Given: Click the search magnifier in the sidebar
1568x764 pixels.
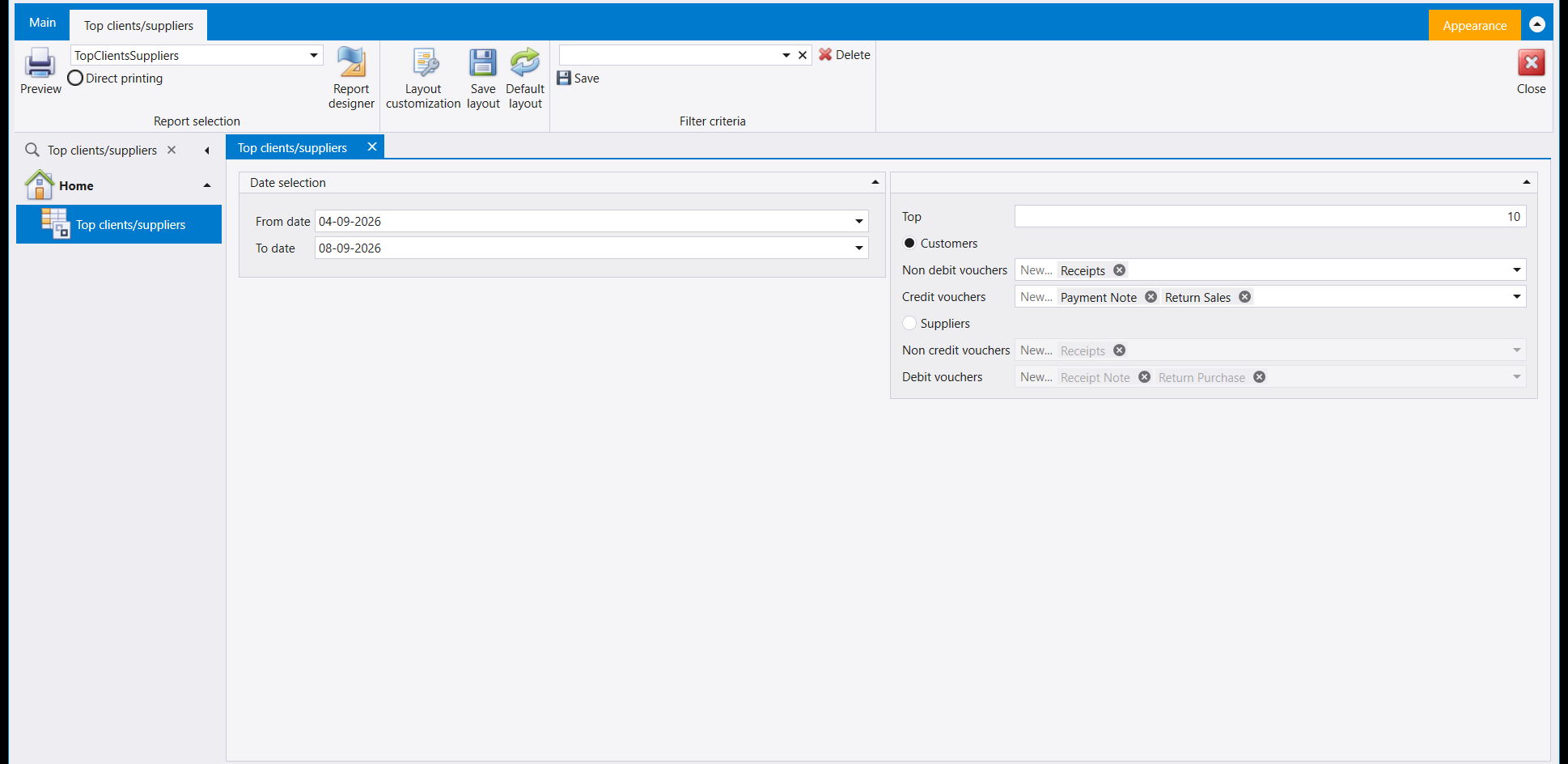Looking at the screenshot, I should pyautogui.click(x=32, y=150).
